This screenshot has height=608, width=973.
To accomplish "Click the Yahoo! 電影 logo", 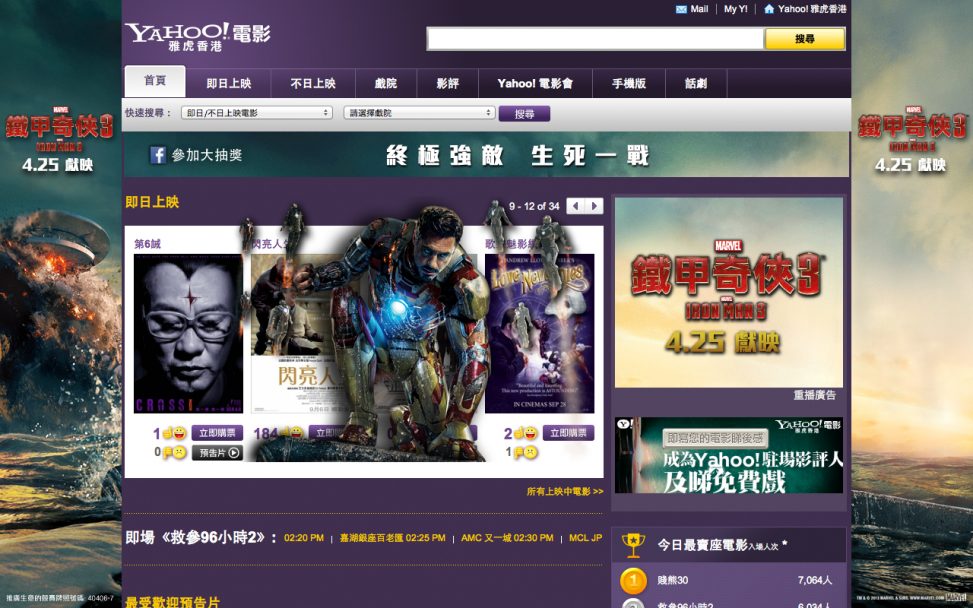I will (198, 37).
